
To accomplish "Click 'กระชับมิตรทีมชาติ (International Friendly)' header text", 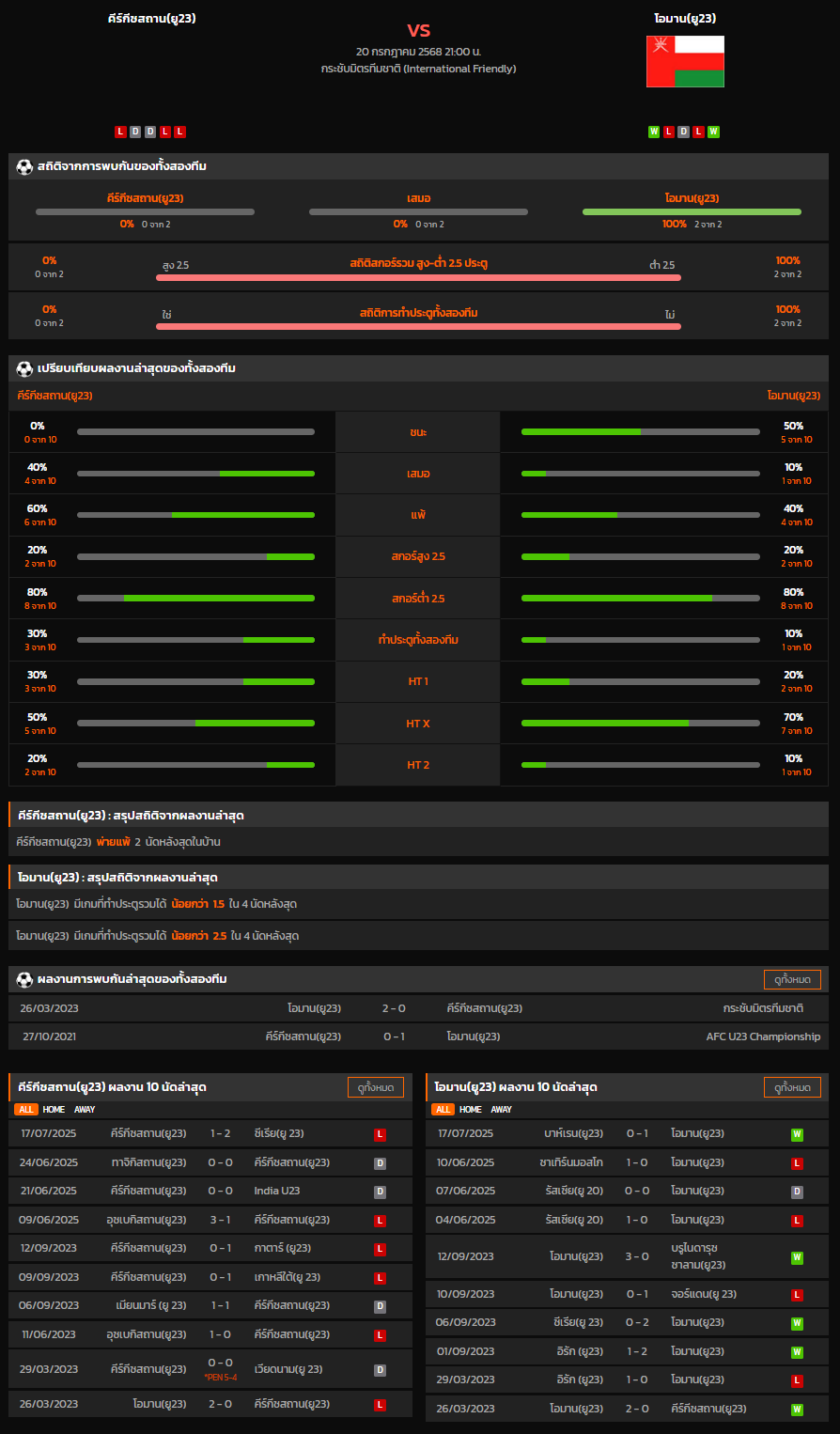I will 418,69.
